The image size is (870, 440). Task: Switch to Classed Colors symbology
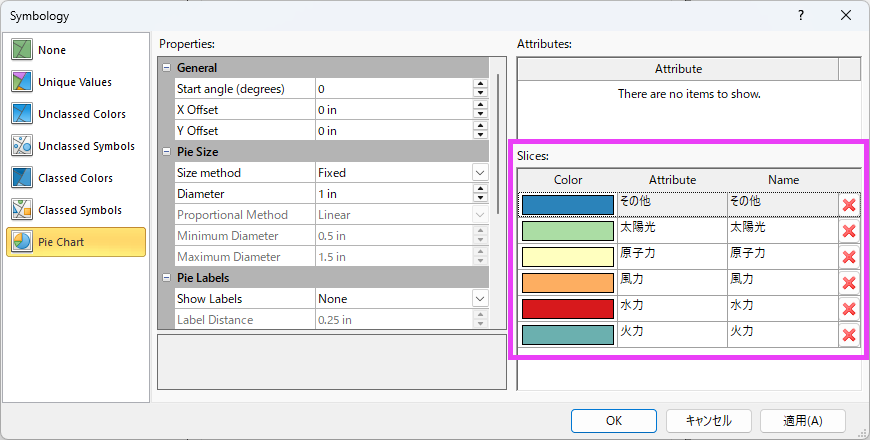[22, 178]
